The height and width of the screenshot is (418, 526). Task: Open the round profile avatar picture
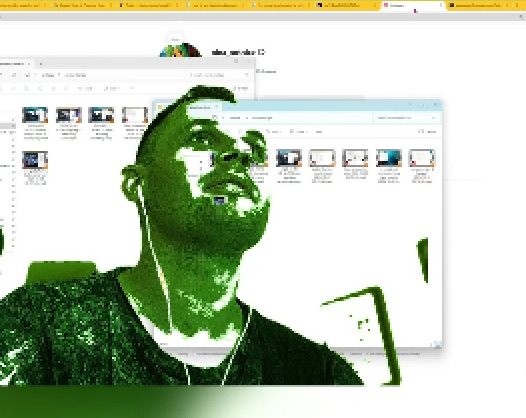coord(180,50)
